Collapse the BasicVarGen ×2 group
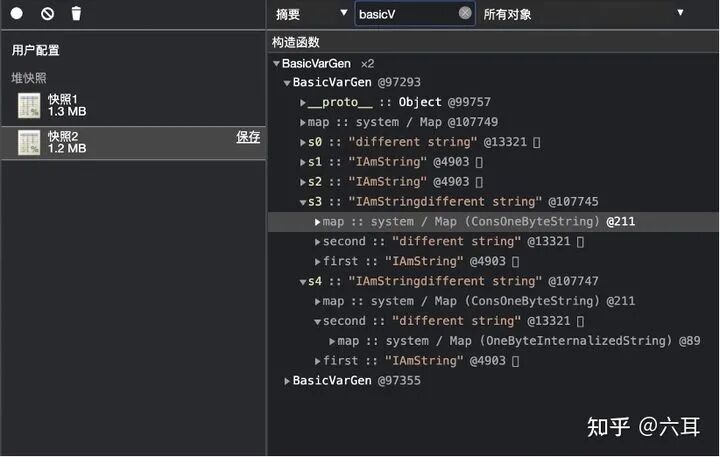This screenshot has height=457, width=720. click(x=276, y=64)
